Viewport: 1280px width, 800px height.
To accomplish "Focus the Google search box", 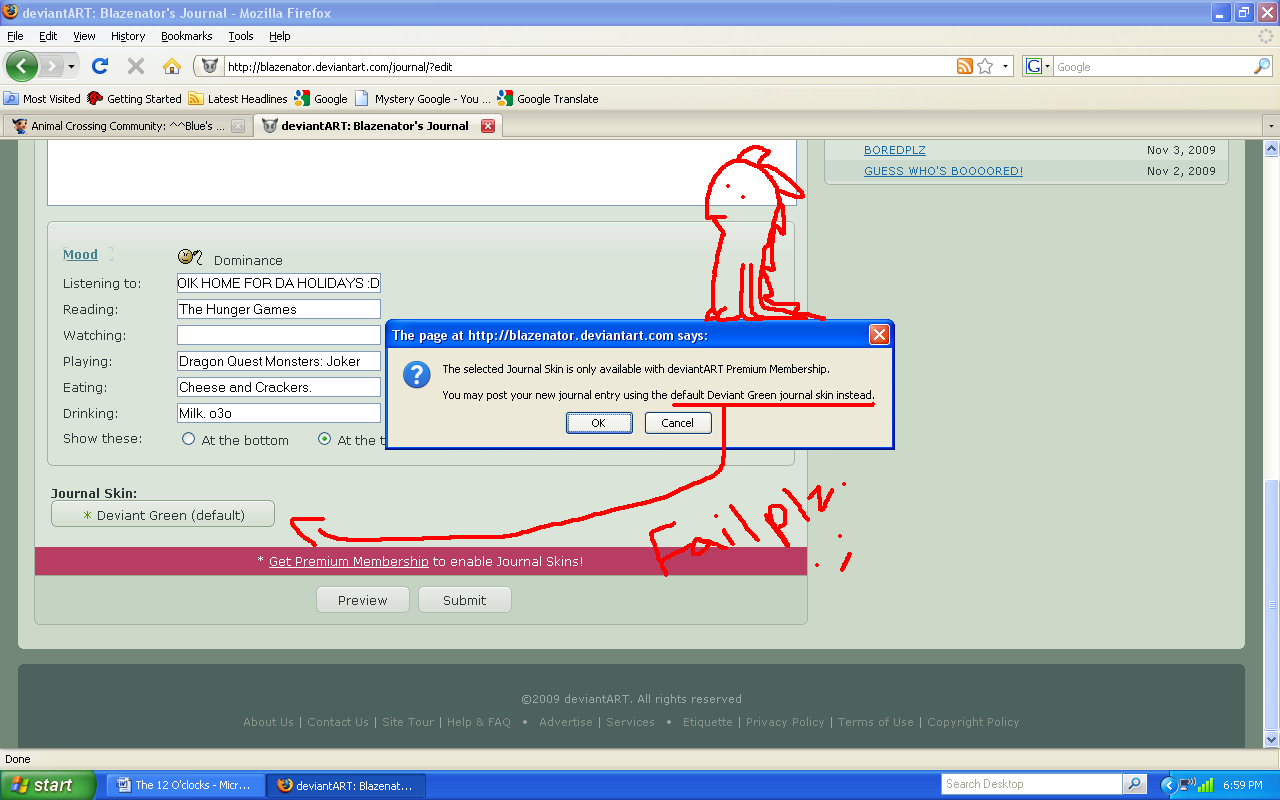I will pyautogui.click(x=1153, y=66).
